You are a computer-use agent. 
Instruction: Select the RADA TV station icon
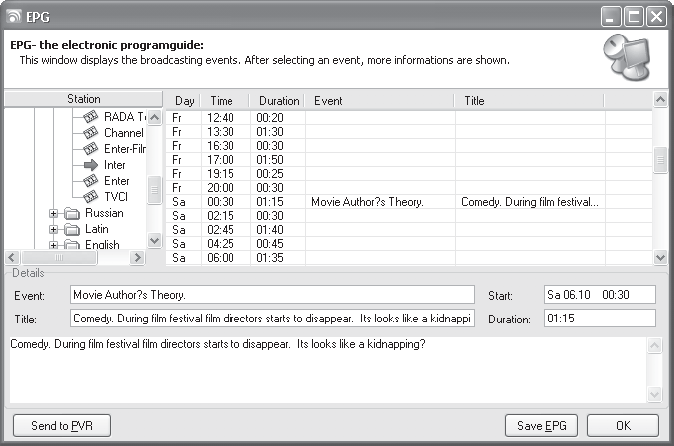[90, 116]
